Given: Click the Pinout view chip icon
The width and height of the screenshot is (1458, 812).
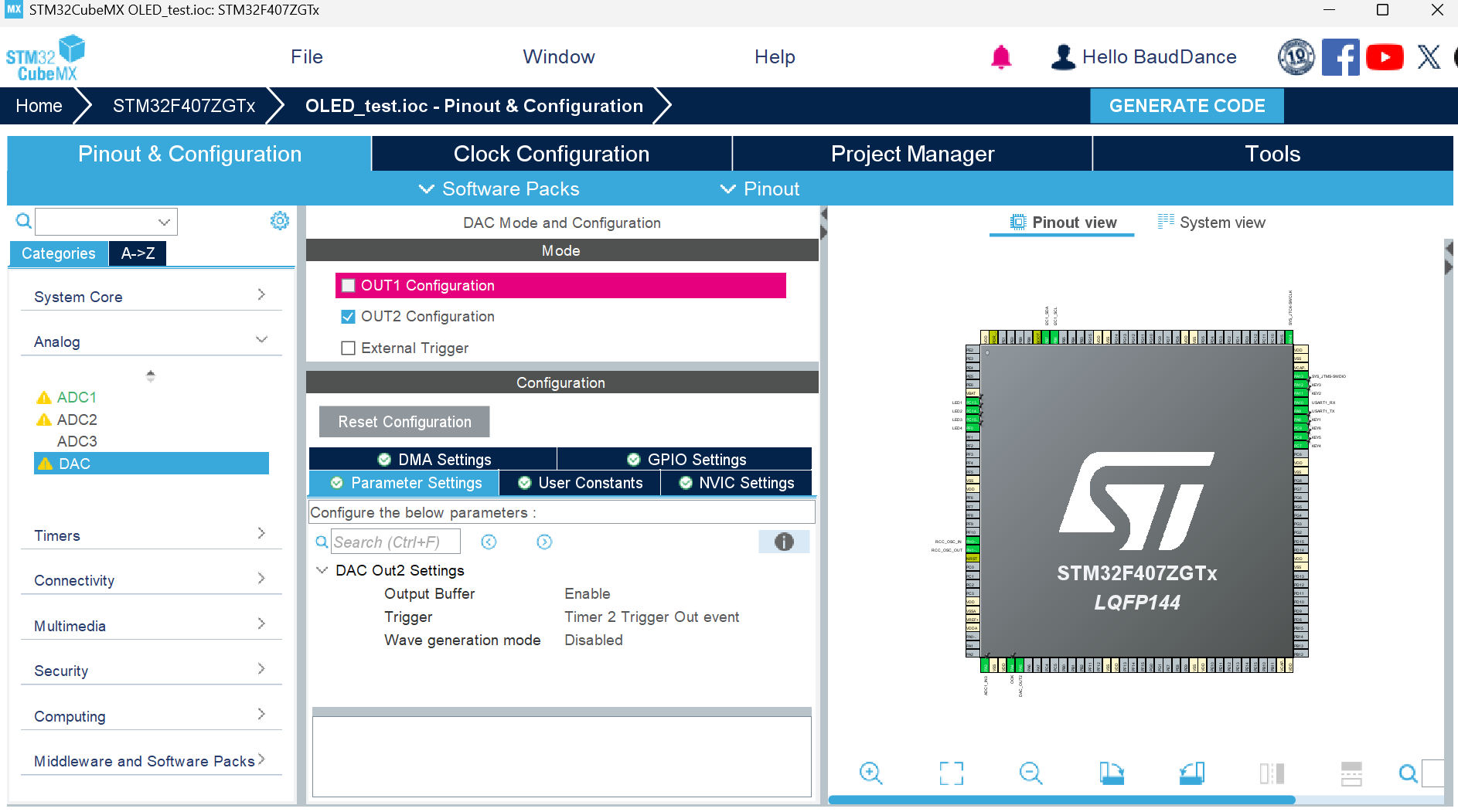Looking at the screenshot, I should pyautogui.click(x=1018, y=223).
